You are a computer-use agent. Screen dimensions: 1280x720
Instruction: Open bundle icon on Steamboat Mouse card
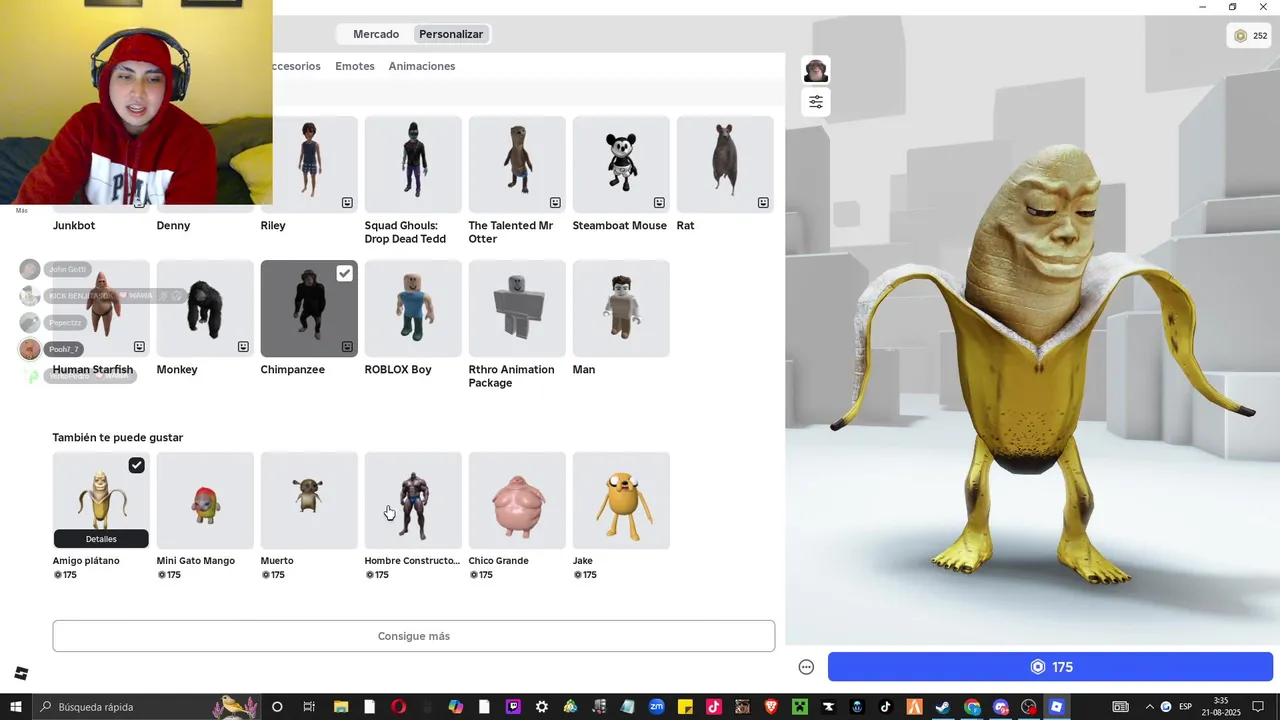coord(659,202)
